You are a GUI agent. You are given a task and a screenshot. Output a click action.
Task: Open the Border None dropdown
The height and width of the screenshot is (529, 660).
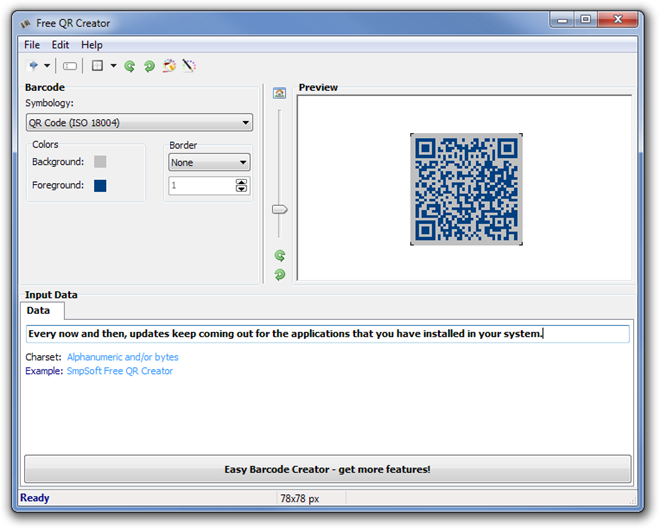pyautogui.click(x=209, y=162)
